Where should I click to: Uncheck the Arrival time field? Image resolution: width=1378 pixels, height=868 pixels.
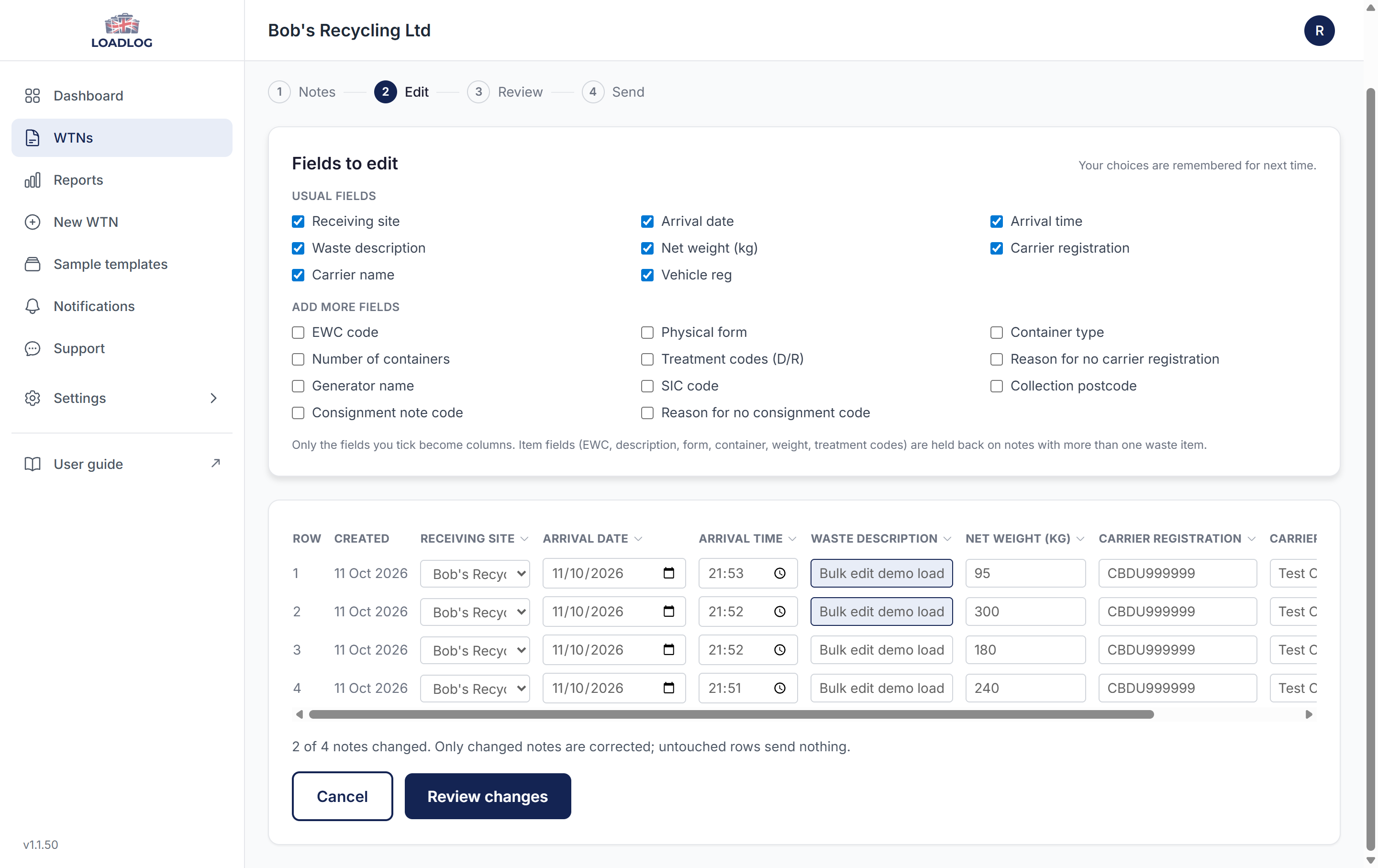[x=996, y=222]
